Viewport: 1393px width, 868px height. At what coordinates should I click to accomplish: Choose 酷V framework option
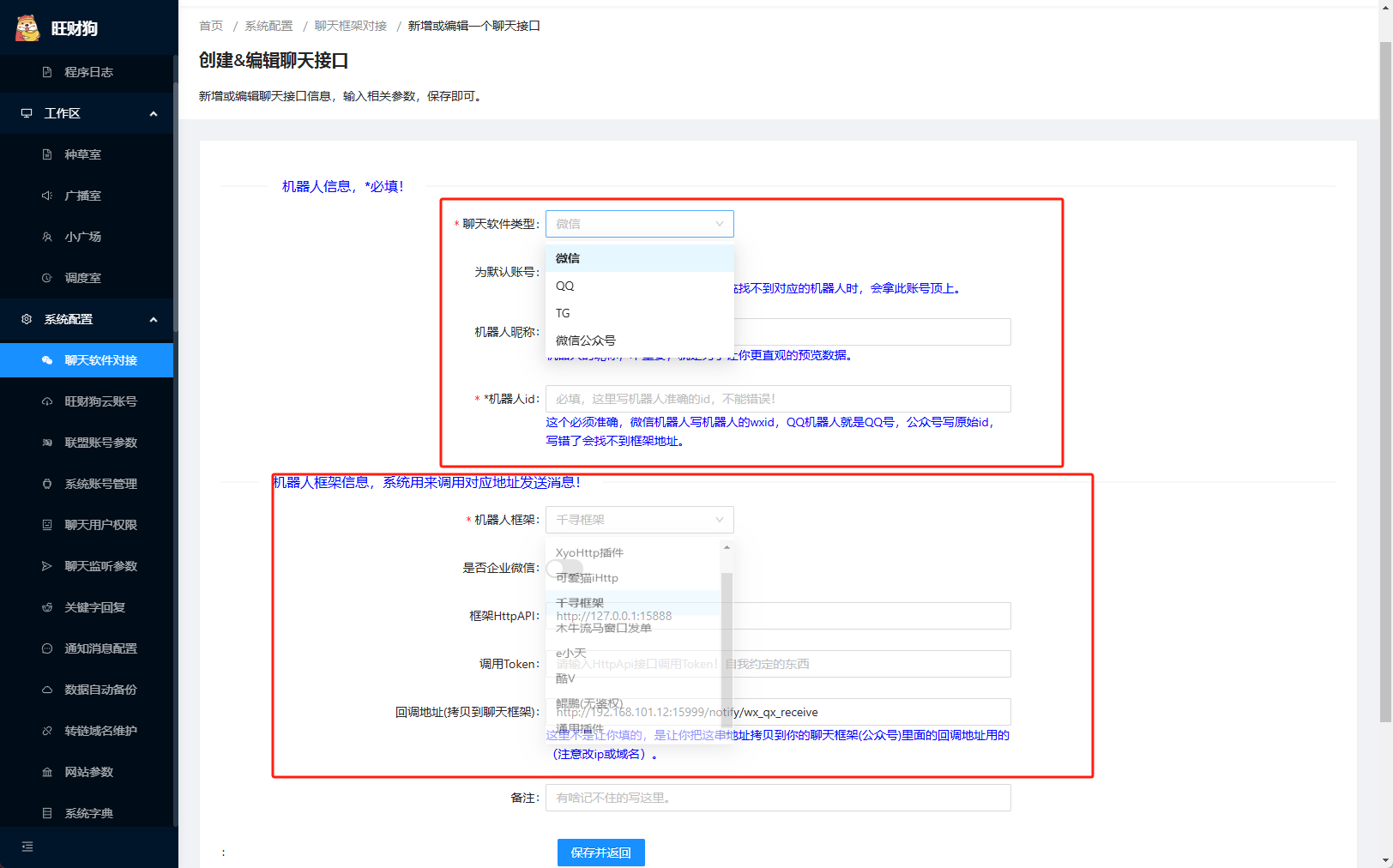point(633,678)
